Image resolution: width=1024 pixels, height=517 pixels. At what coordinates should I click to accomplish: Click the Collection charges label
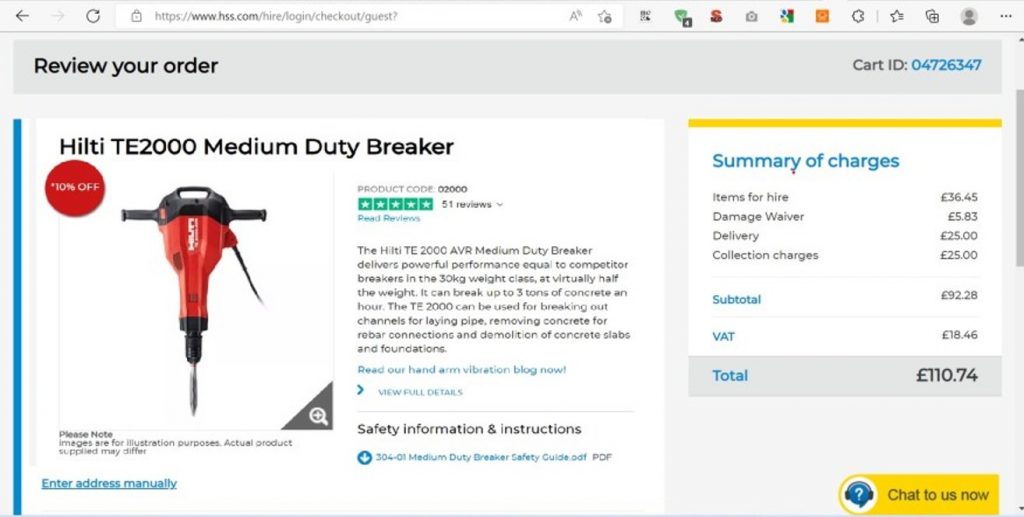click(765, 255)
